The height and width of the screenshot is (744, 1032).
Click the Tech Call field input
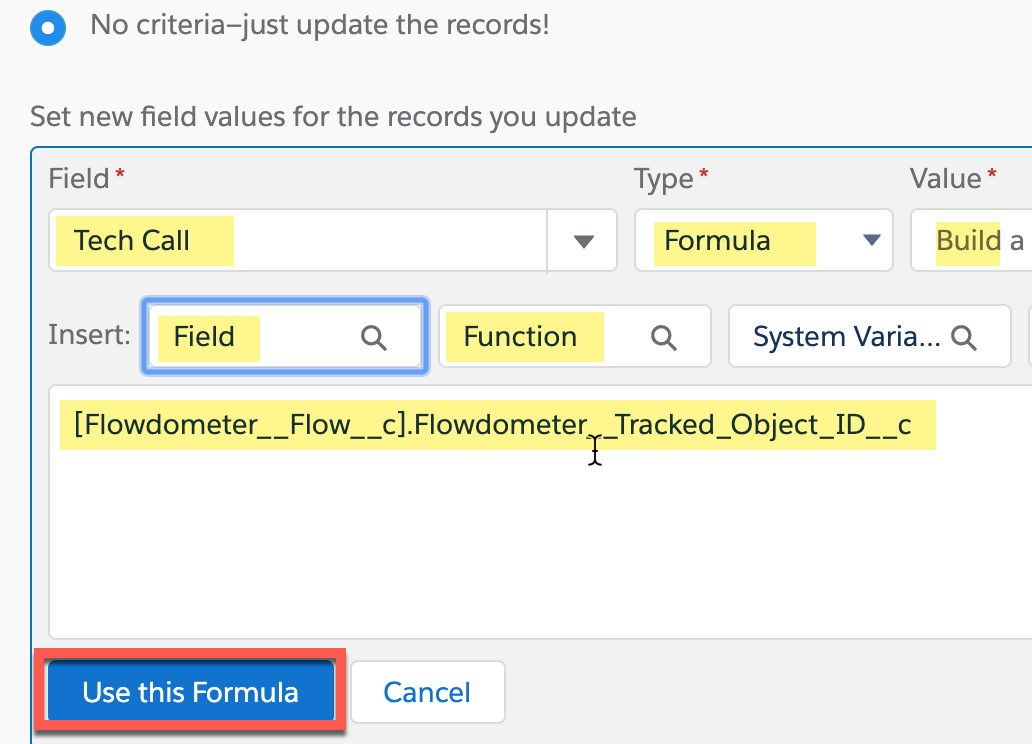tap(298, 241)
